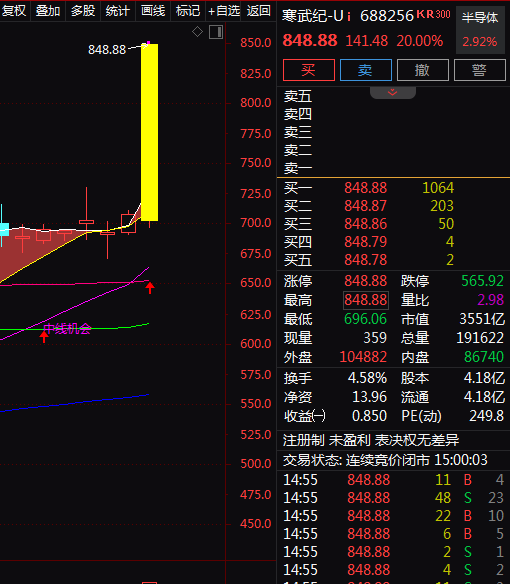Click the red info 'i' icon
The width and height of the screenshot is (510, 584).
point(349,16)
